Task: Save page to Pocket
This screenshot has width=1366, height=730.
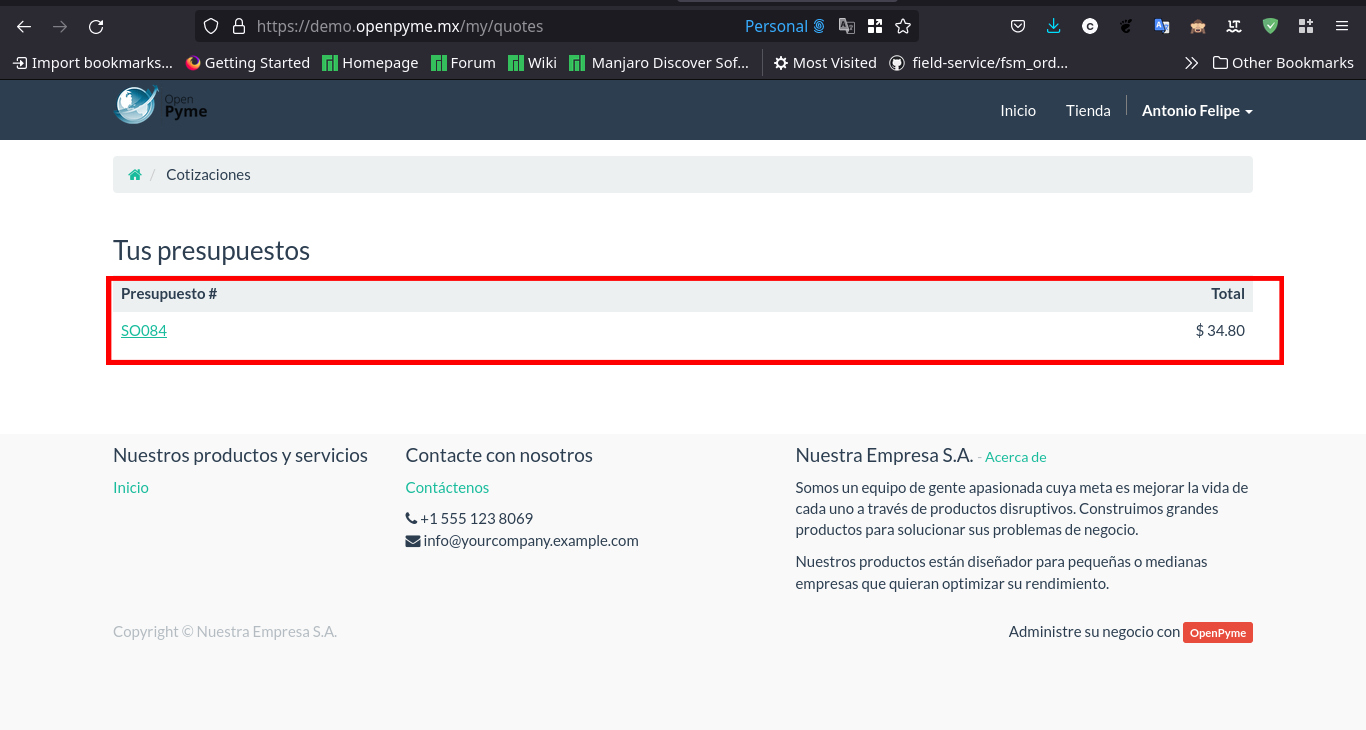Action: click(1018, 27)
